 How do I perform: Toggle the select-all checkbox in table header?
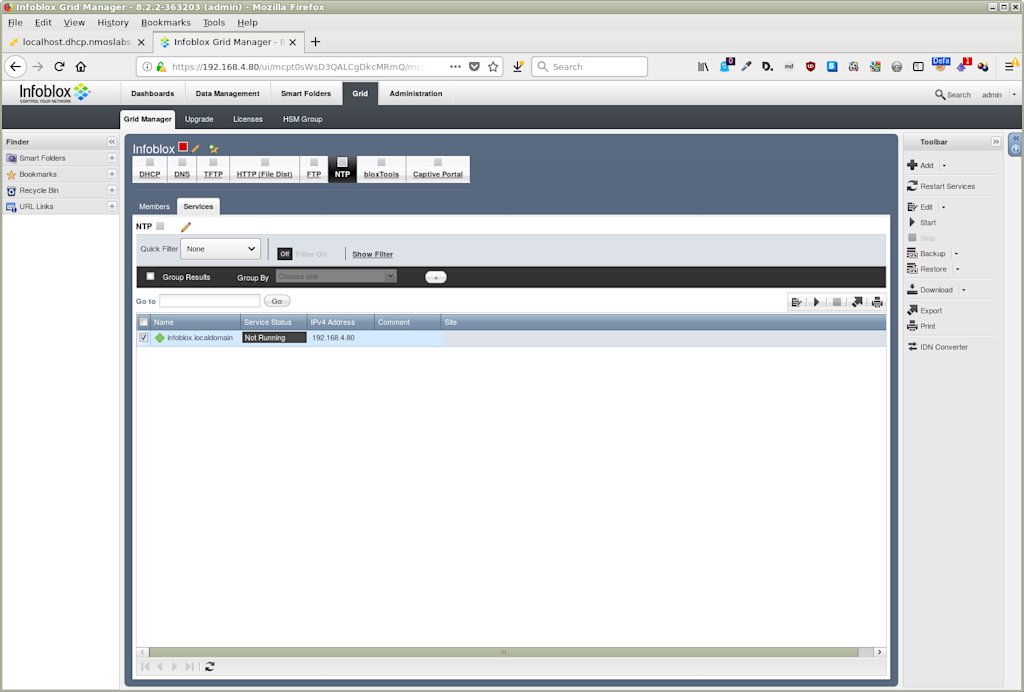(144, 322)
